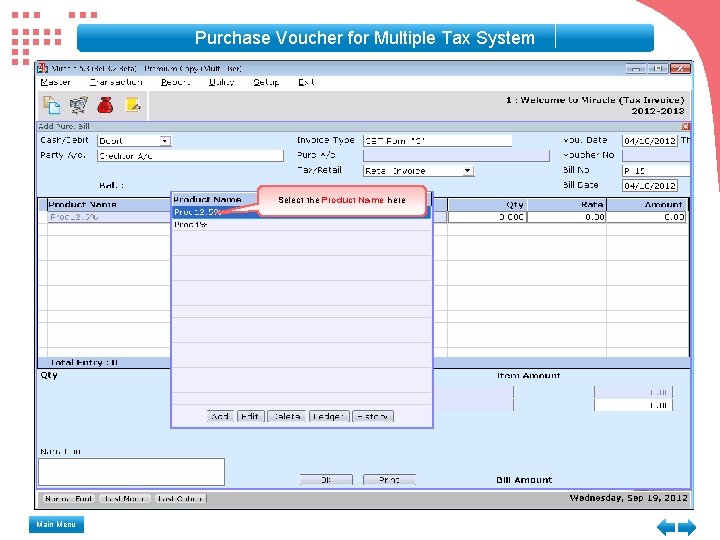
Task: Click the Add button in product popup
Action: pyautogui.click(x=220, y=416)
